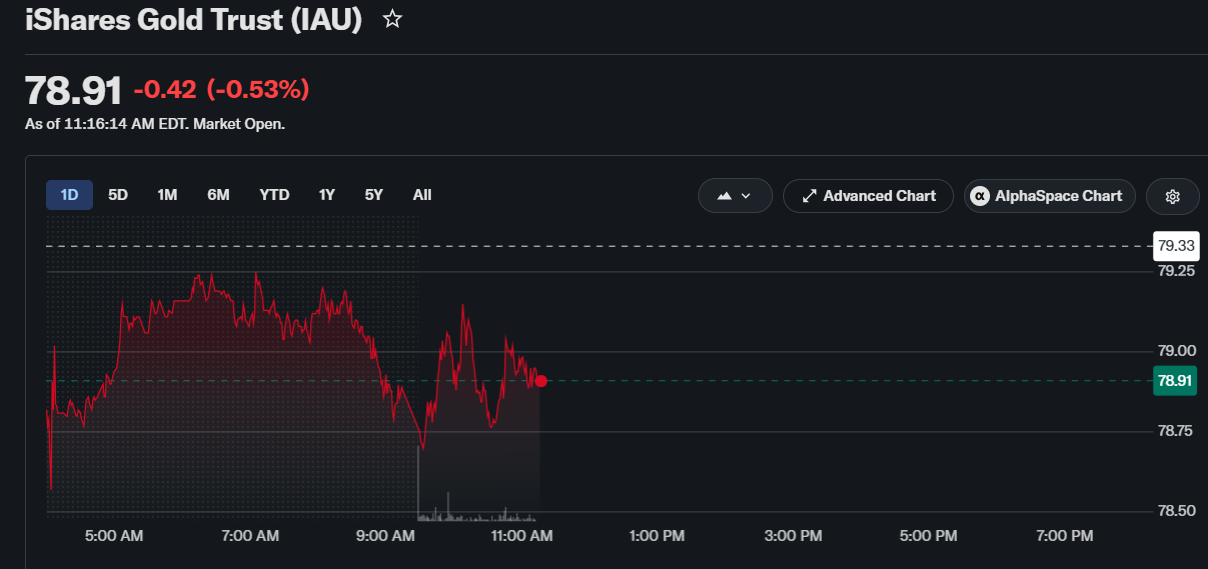Click the 78.75 price axis label
Image resolution: width=1208 pixels, height=569 pixels.
click(x=1176, y=431)
